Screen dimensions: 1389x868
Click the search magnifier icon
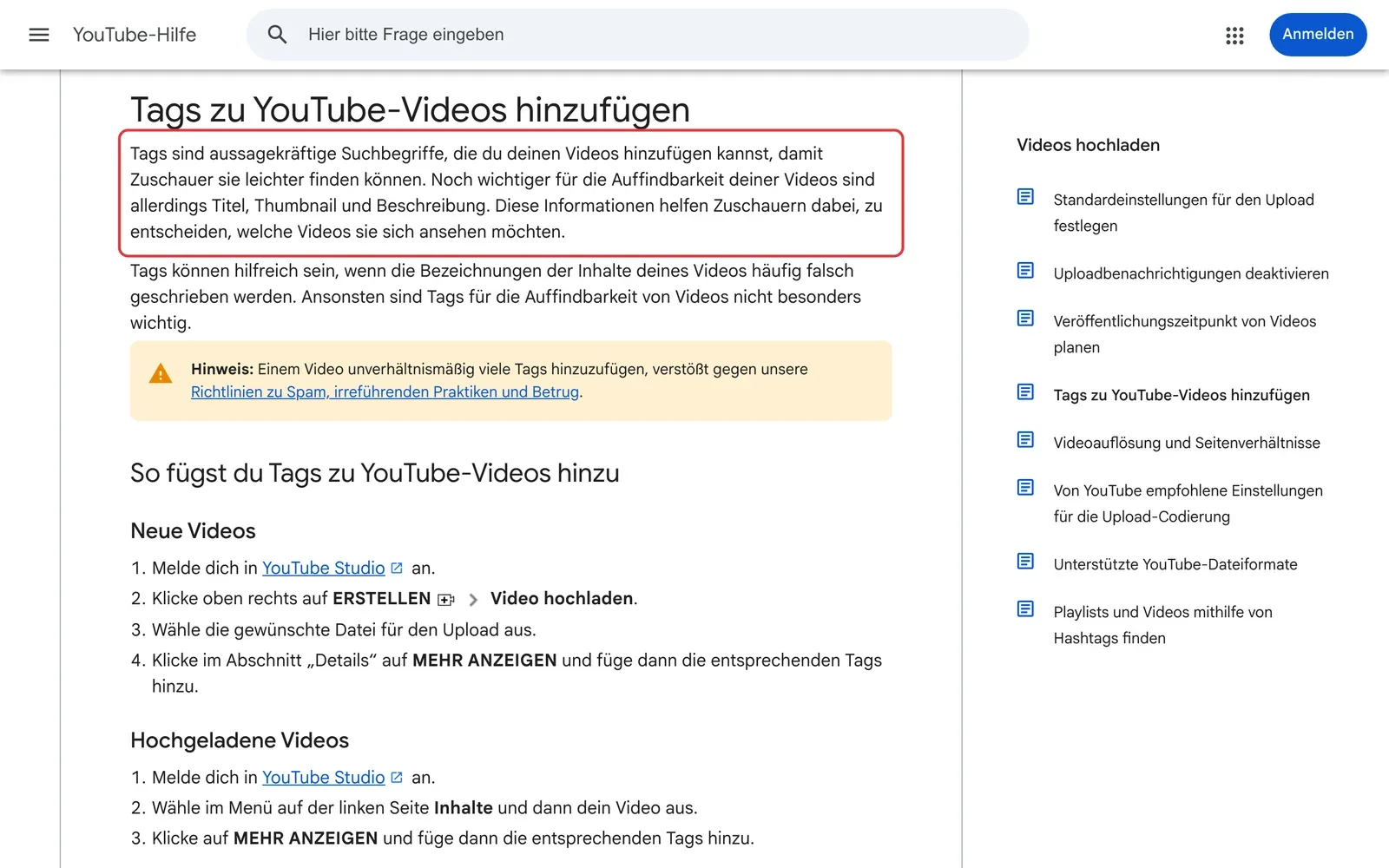pos(277,35)
